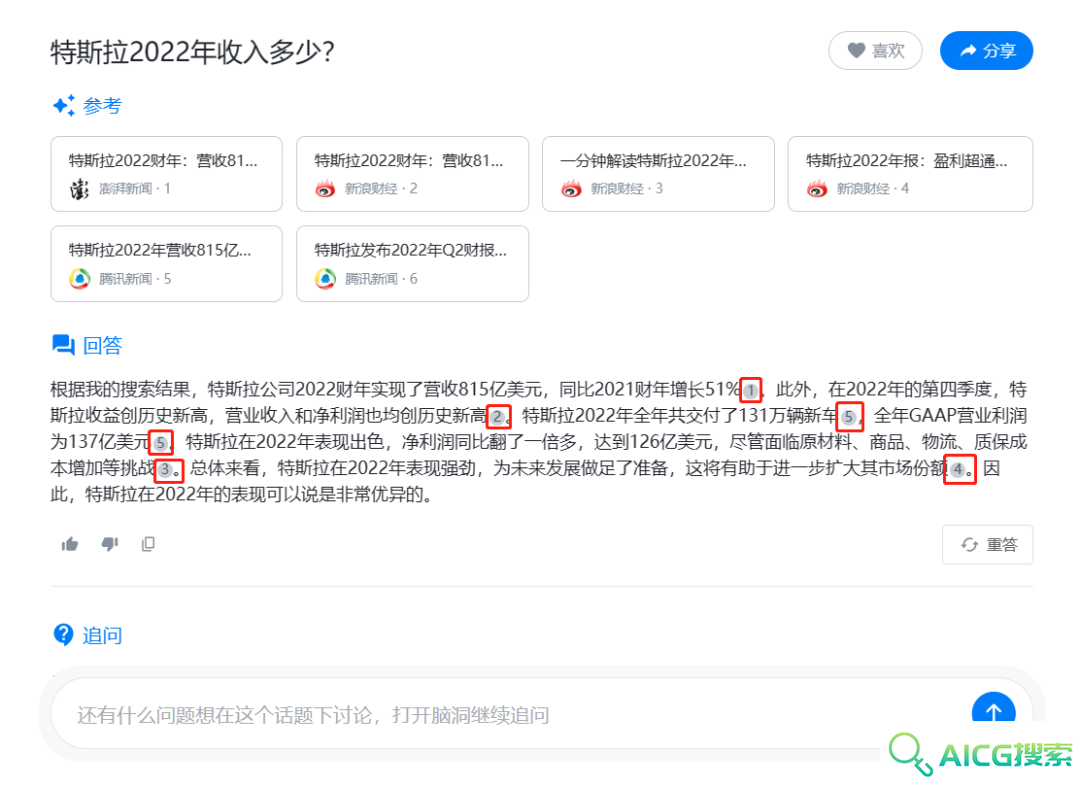Click the 澎湃新闻 source logo icon
The image size is (1080, 786).
point(80,189)
